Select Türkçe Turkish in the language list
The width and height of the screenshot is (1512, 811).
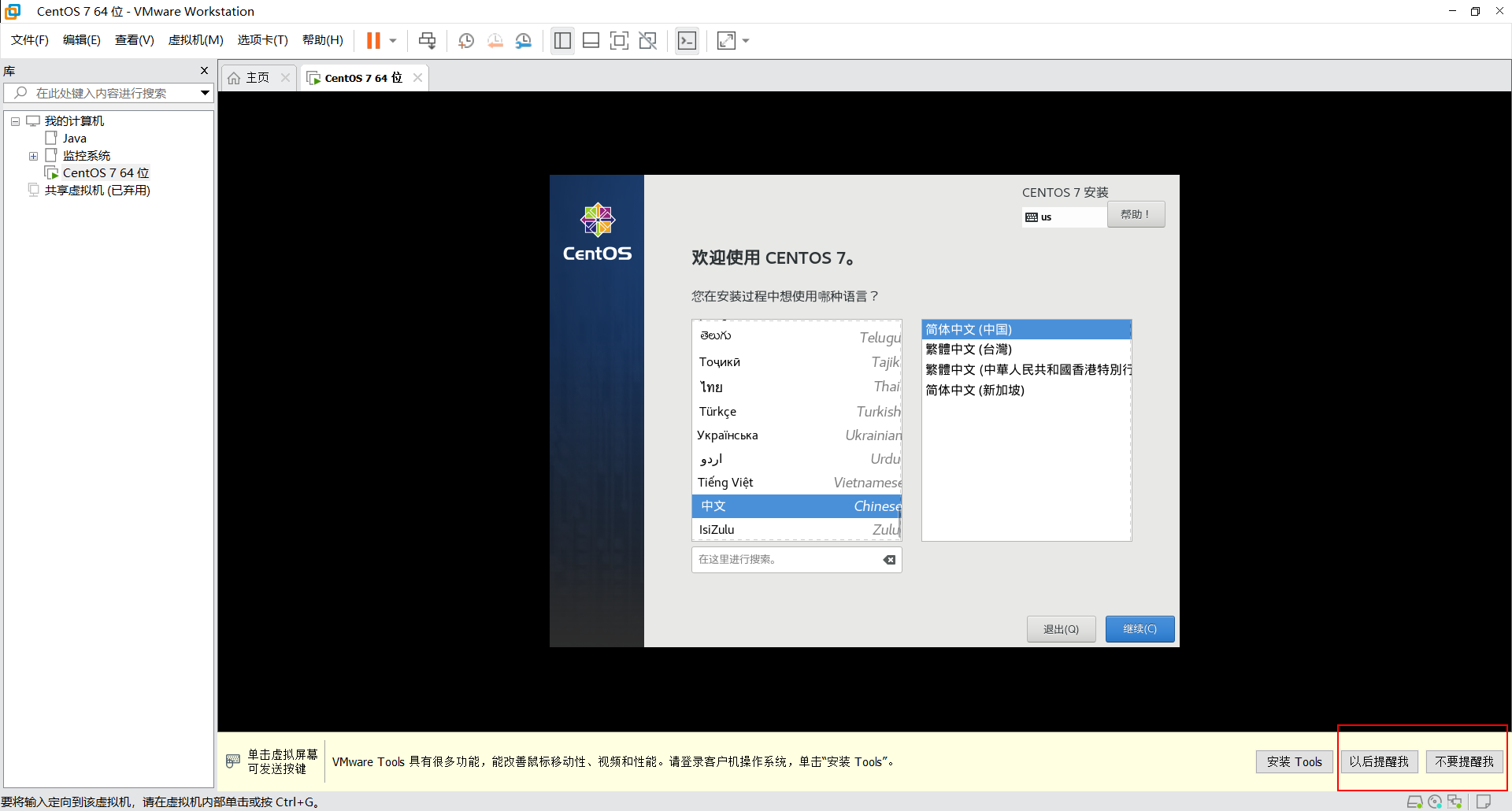tap(797, 411)
